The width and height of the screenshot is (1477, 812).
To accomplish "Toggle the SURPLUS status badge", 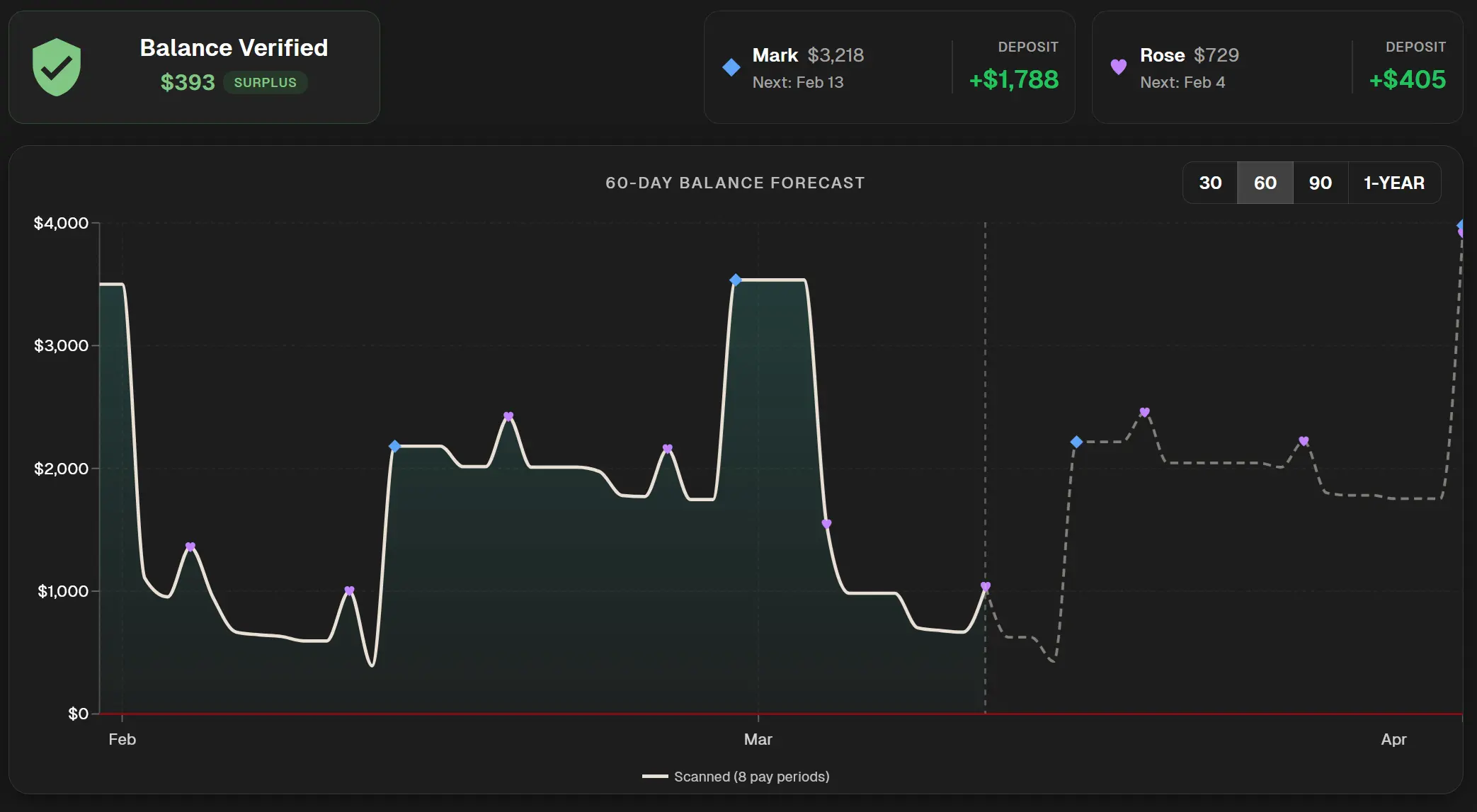I will (x=266, y=83).
